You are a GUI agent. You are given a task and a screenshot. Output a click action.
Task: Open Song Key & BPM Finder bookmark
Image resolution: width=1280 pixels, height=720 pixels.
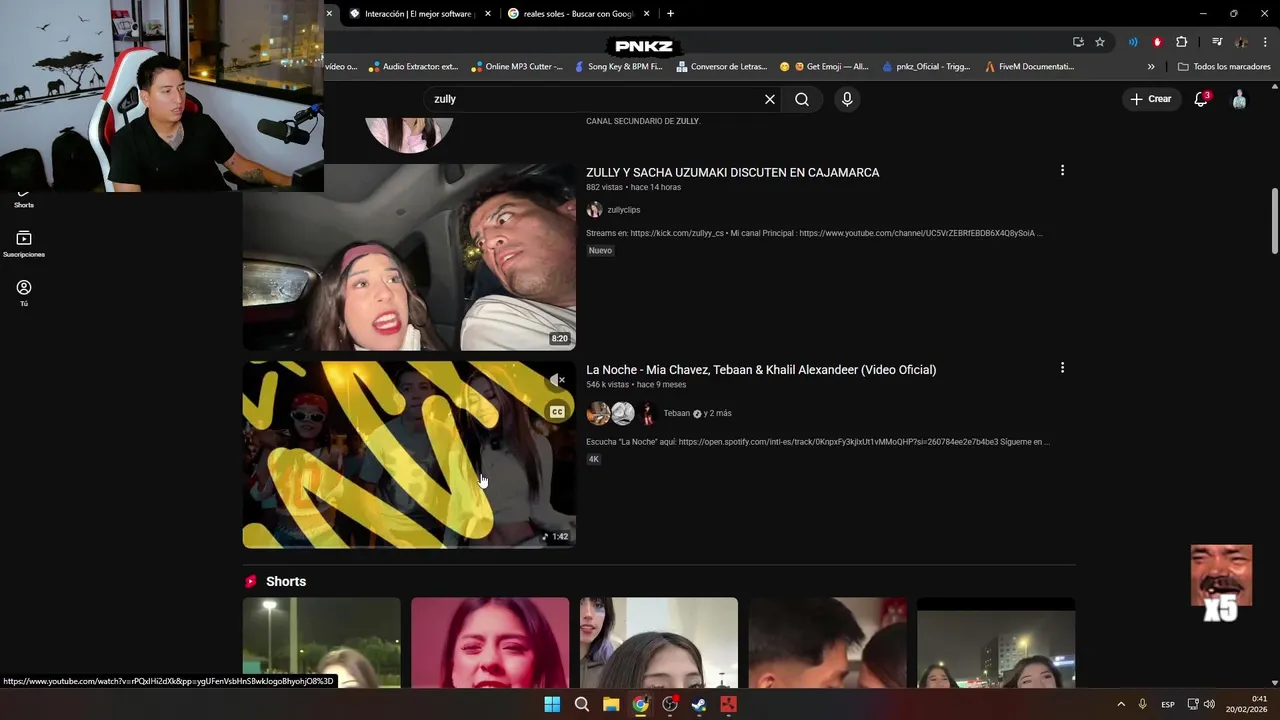[618, 67]
